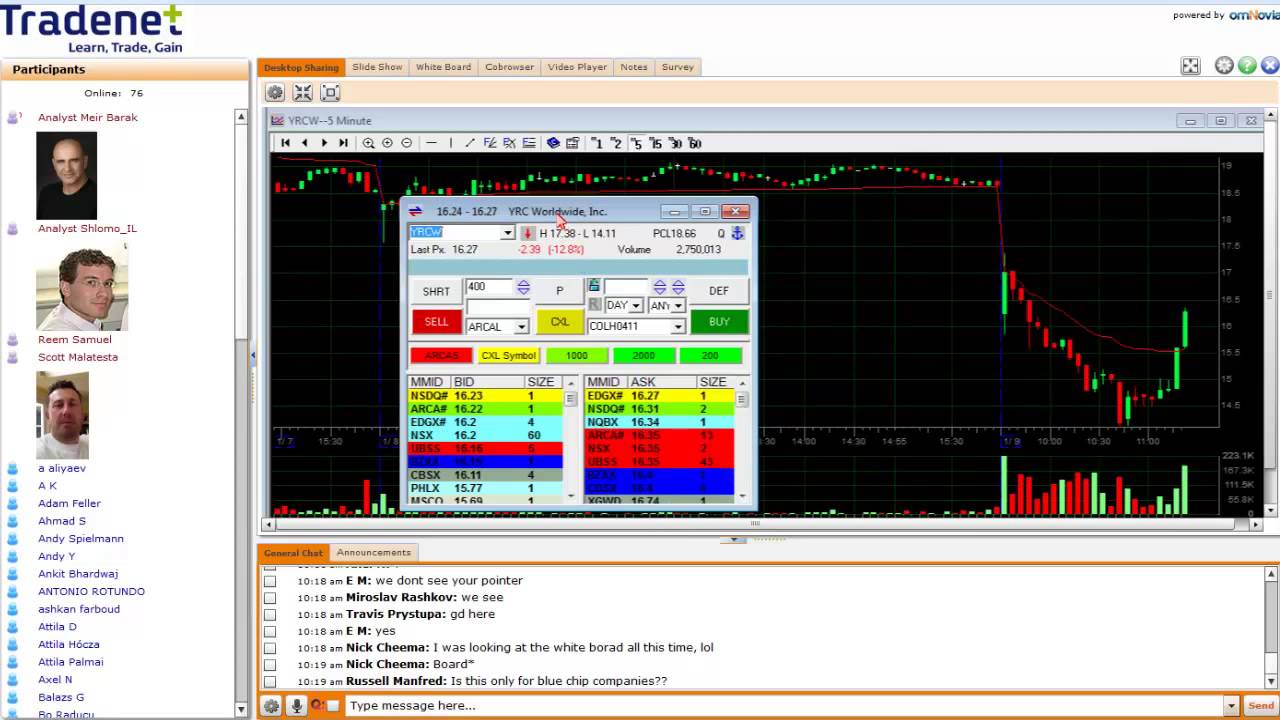Toggle the small checkbox left of message input
This screenshot has height=720, width=1280.
pyautogui.click(x=334, y=705)
